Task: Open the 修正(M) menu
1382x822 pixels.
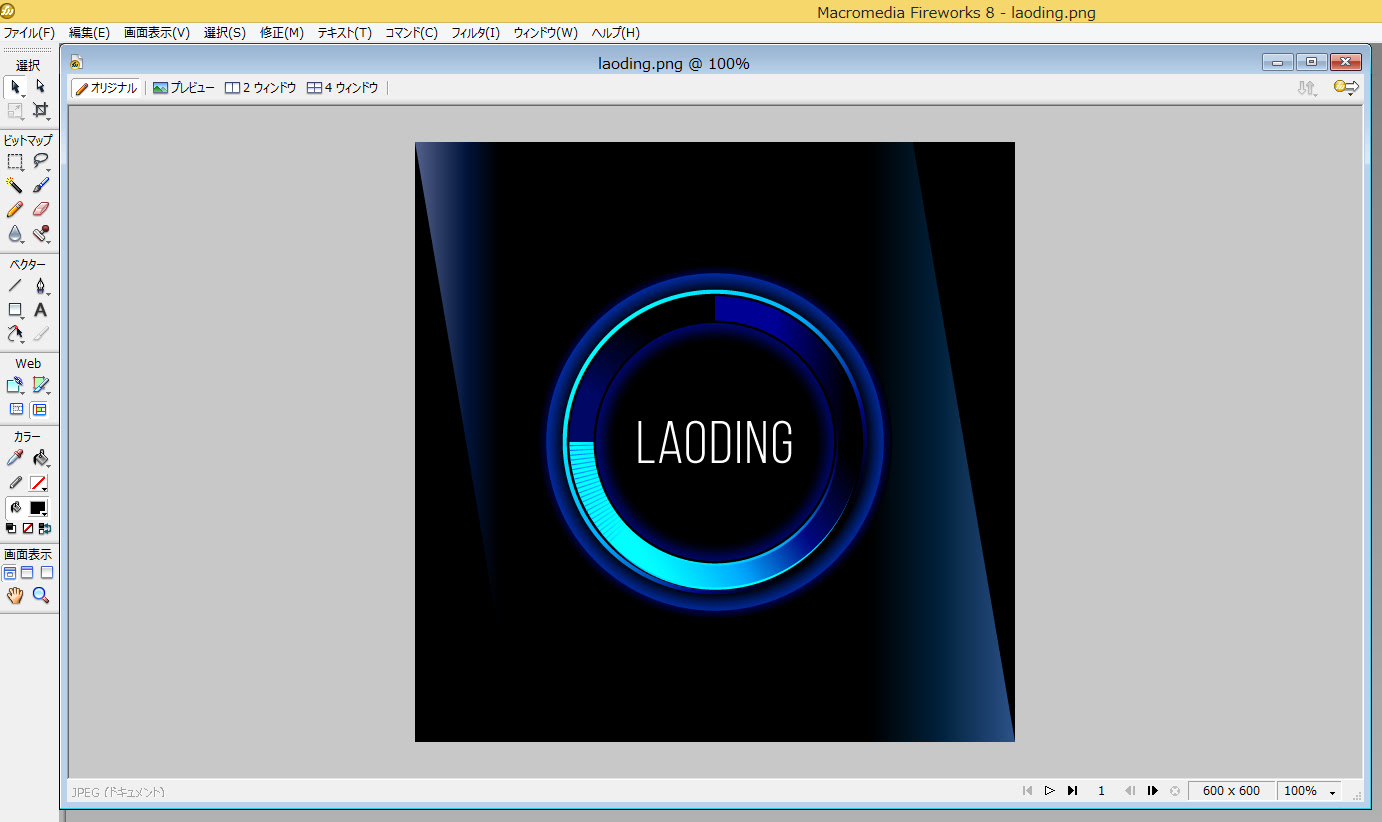Action: coord(282,33)
